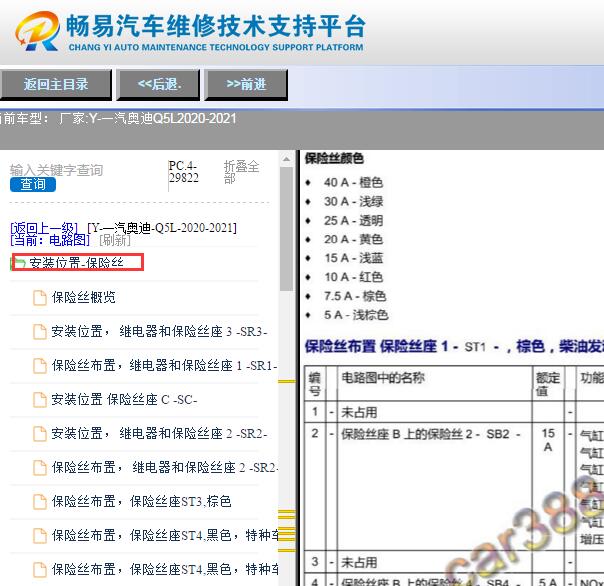Click the blue 查询 search button

click(33, 185)
